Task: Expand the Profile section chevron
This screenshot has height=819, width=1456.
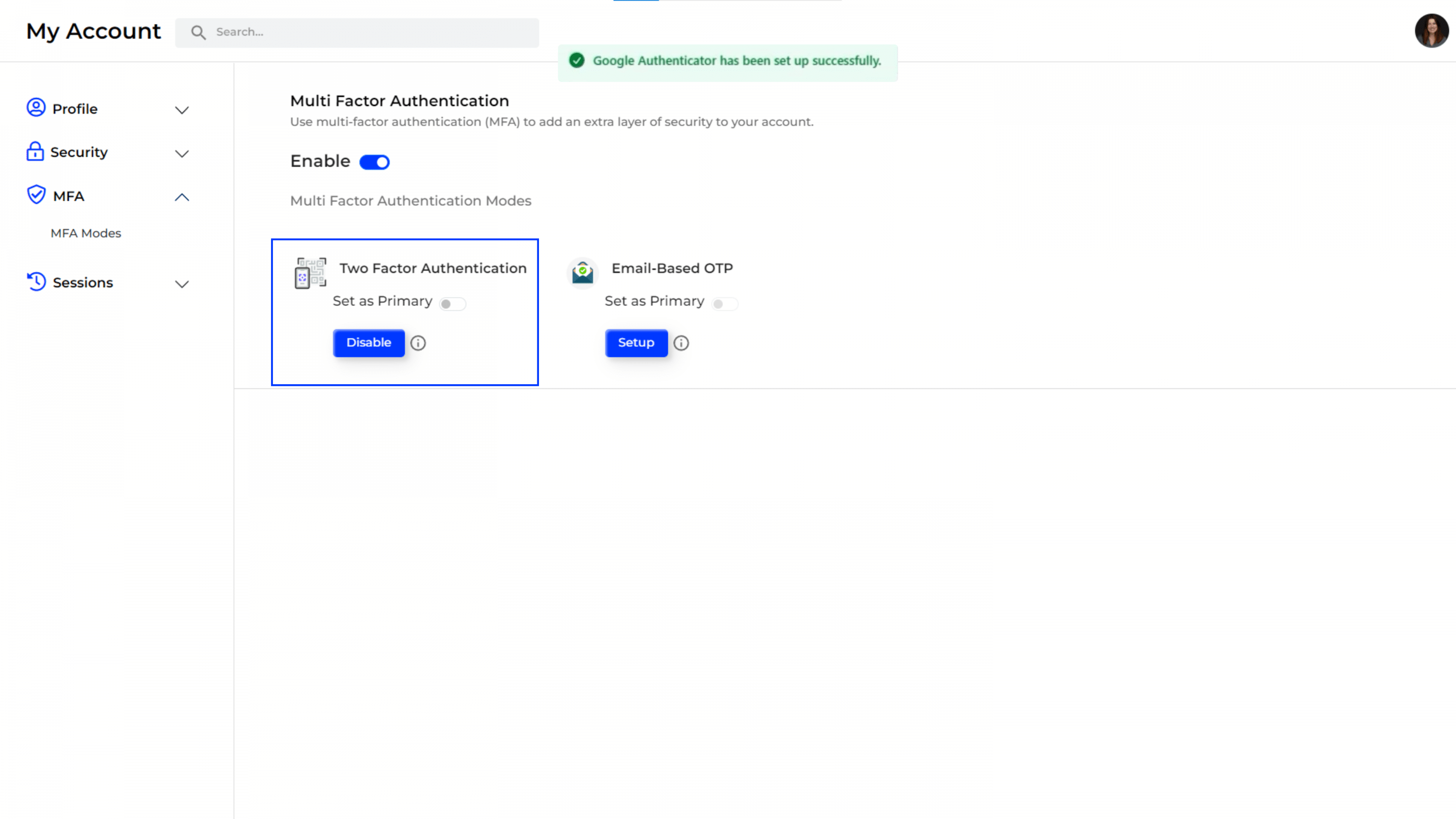Action: pos(182,110)
